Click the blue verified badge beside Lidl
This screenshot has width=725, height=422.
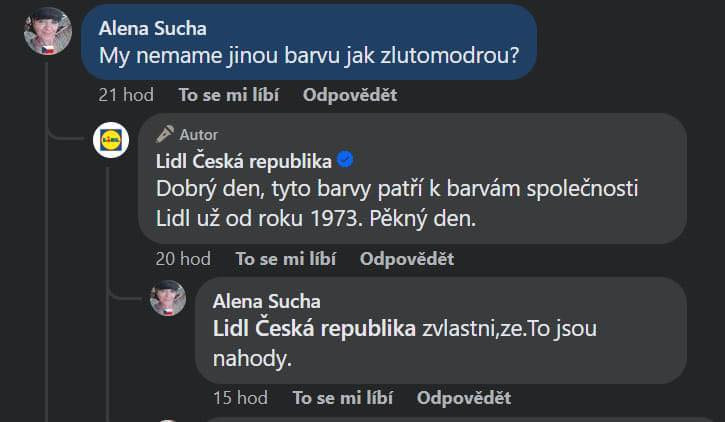(345, 159)
